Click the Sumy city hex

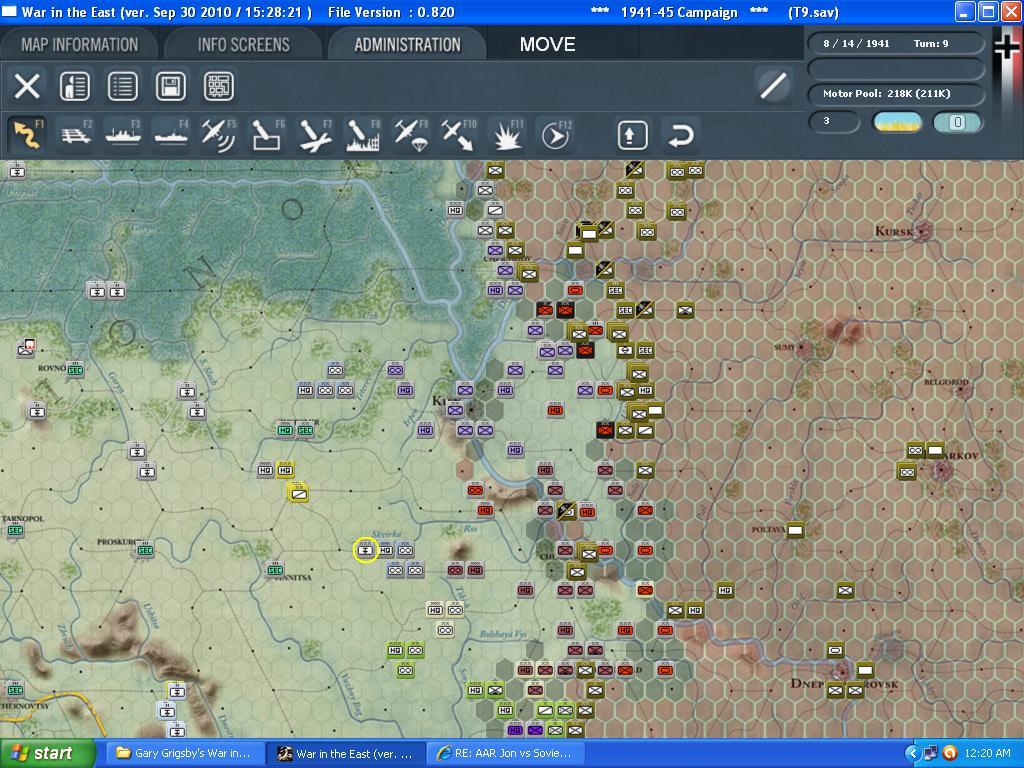[x=803, y=349]
